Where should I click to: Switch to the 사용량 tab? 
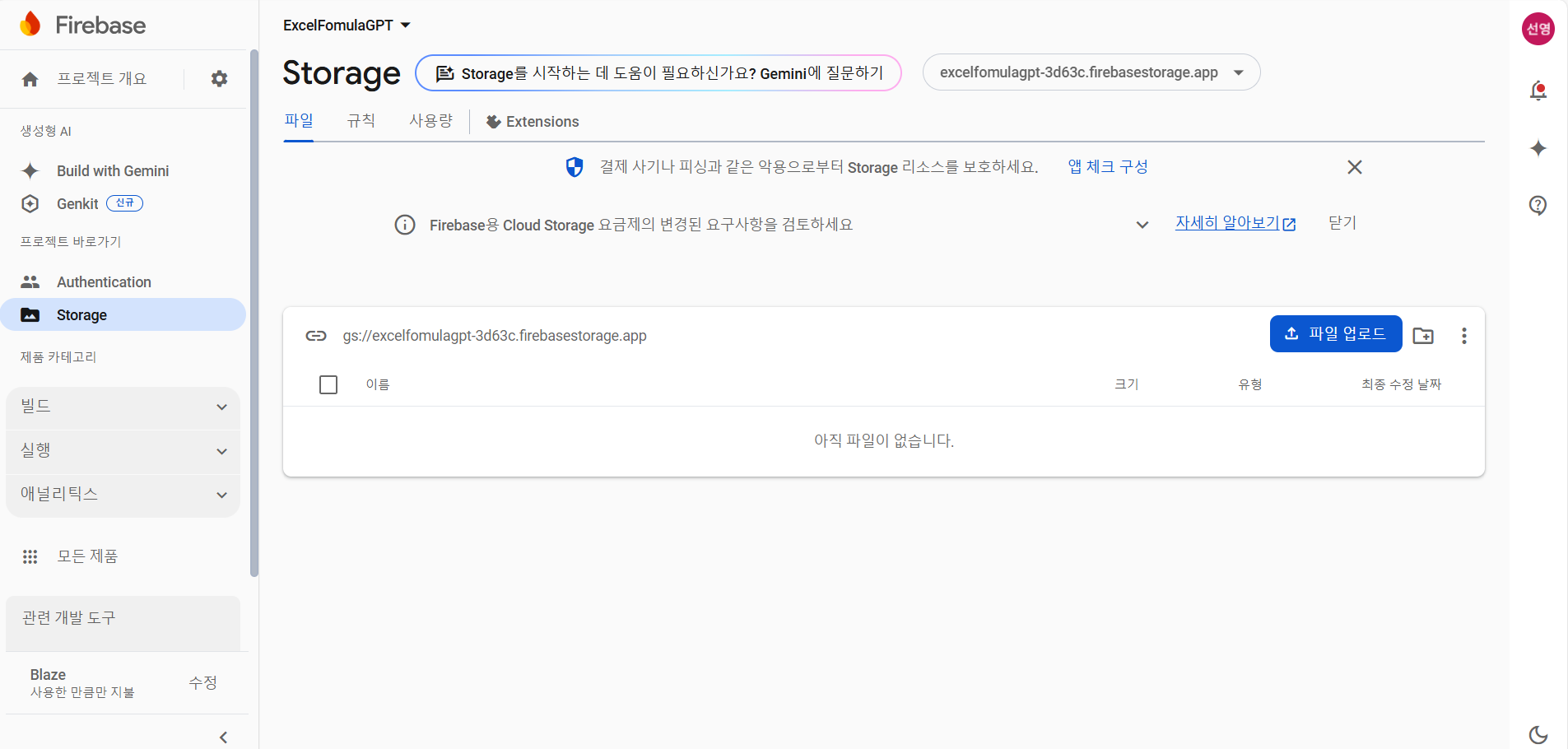pos(431,121)
